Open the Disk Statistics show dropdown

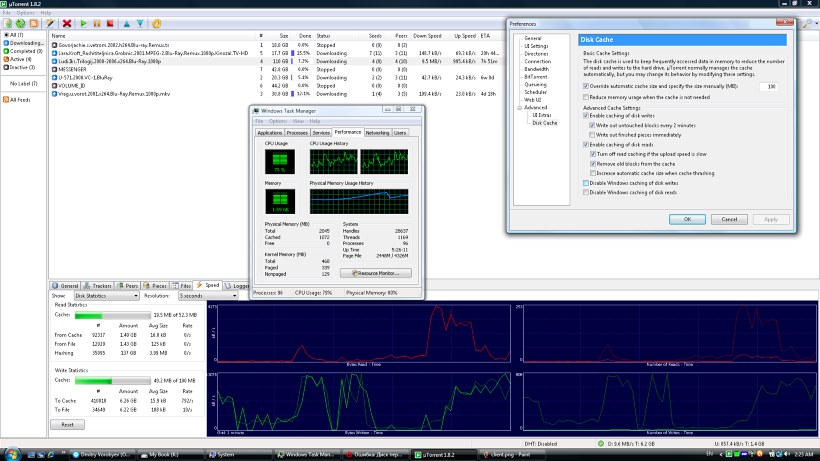point(106,296)
